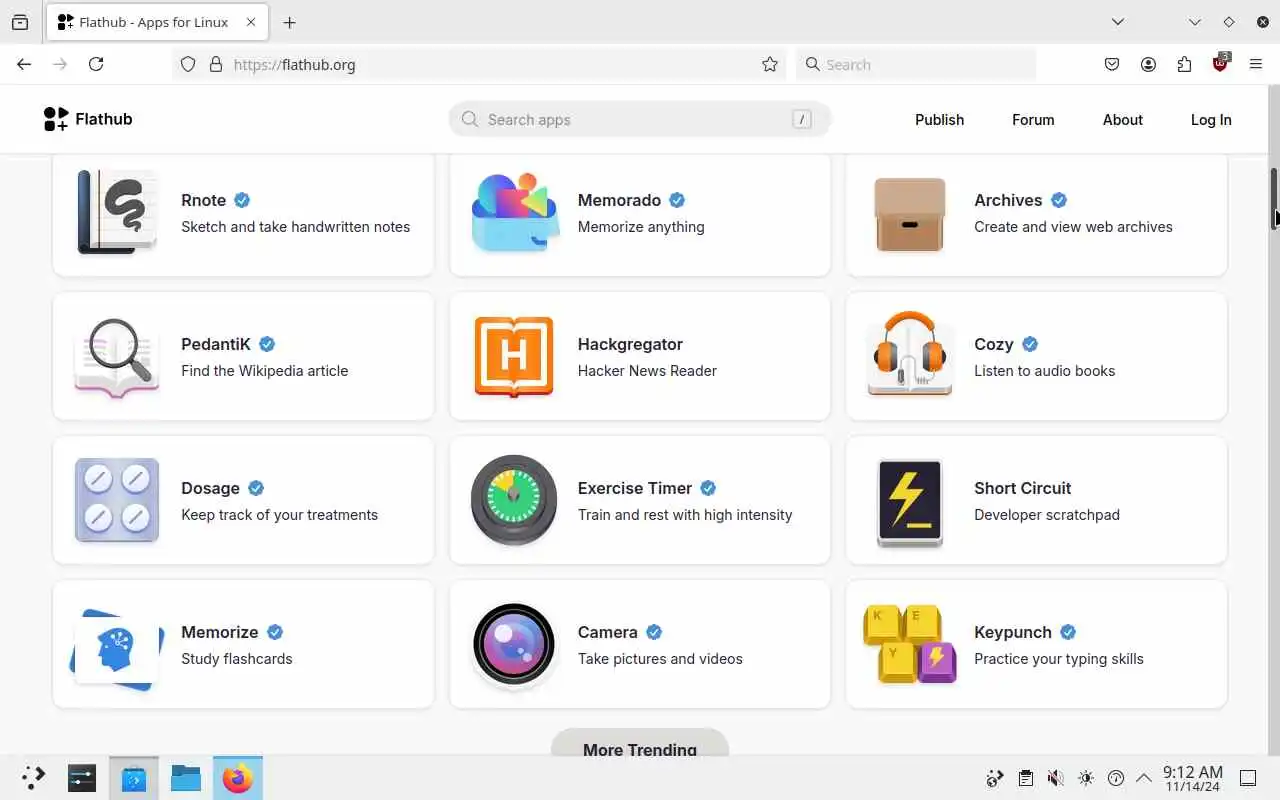1280x800 pixels.
Task: Open the brightness tray icon
Action: [x=1086, y=778]
